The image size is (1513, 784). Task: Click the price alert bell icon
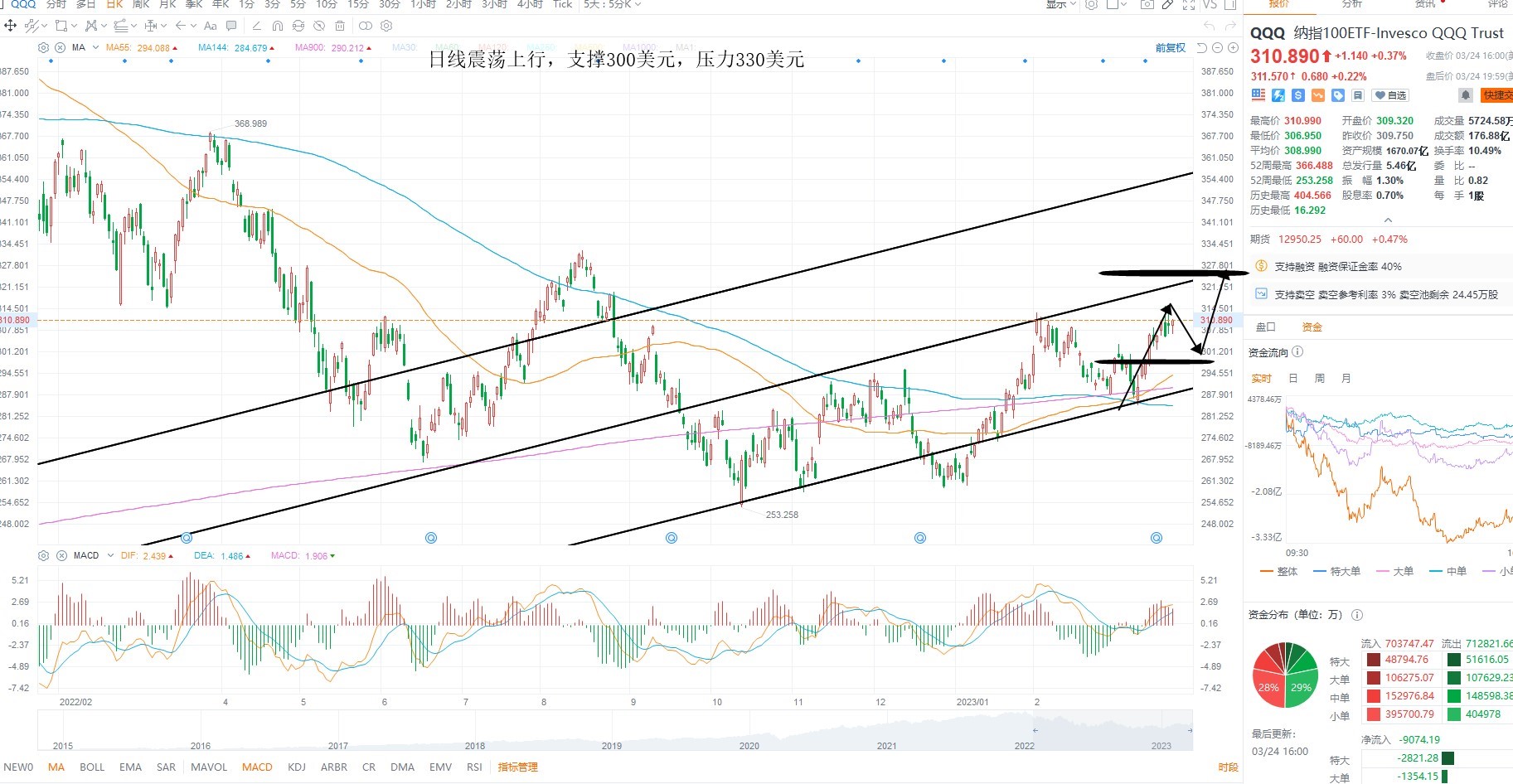coord(1466,95)
